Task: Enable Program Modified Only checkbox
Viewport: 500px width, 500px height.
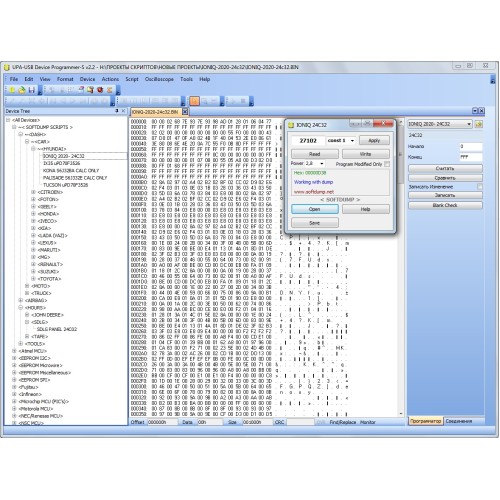Action: (387, 164)
